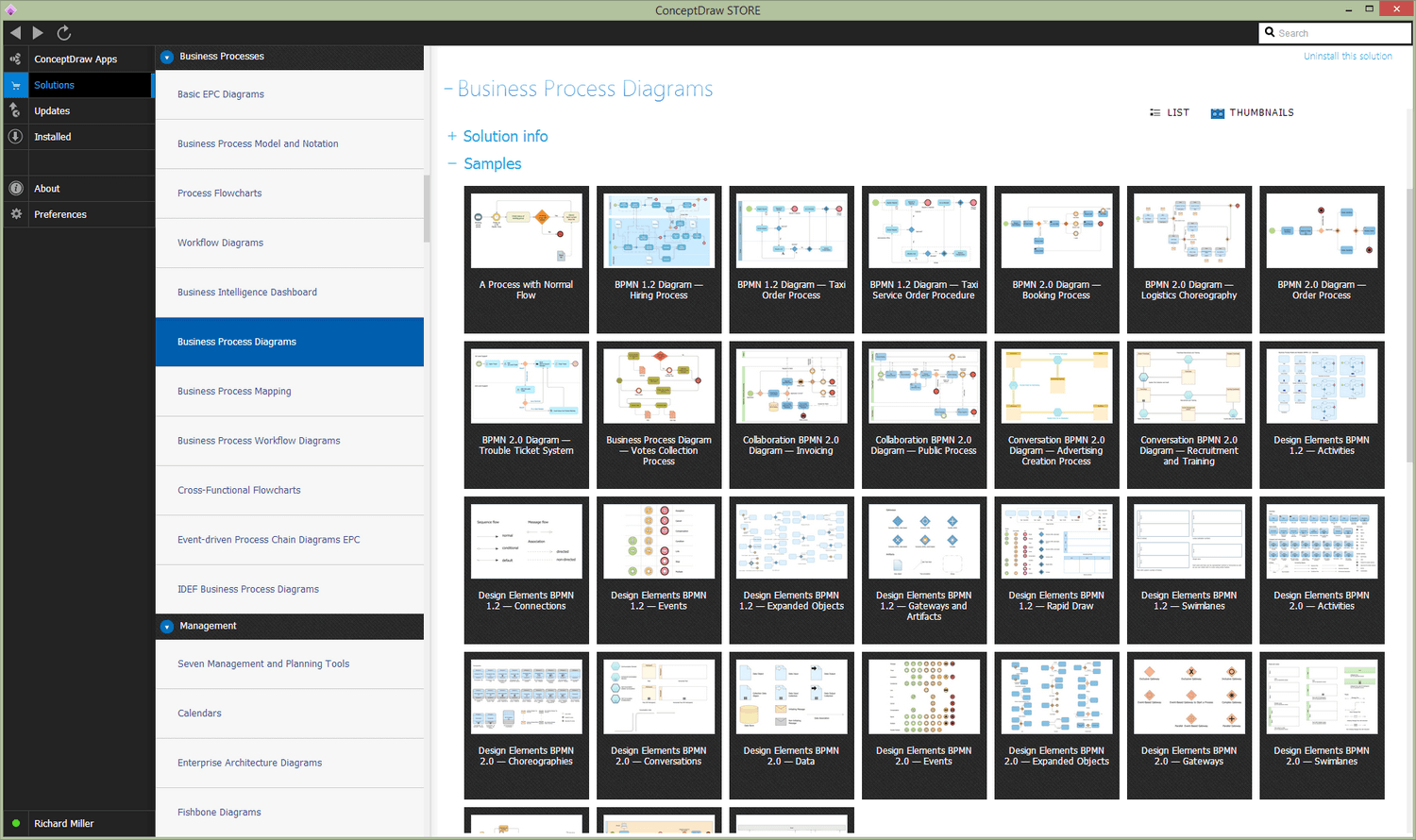Screen dimensions: 1416x840
Task: Open Collaboration BPMN 2.0 Public Process sample
Action: [924, 415]
